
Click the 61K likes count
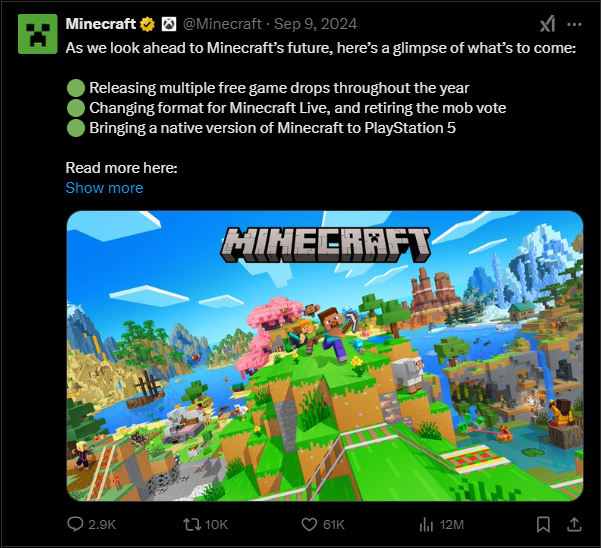click(334, 524)
